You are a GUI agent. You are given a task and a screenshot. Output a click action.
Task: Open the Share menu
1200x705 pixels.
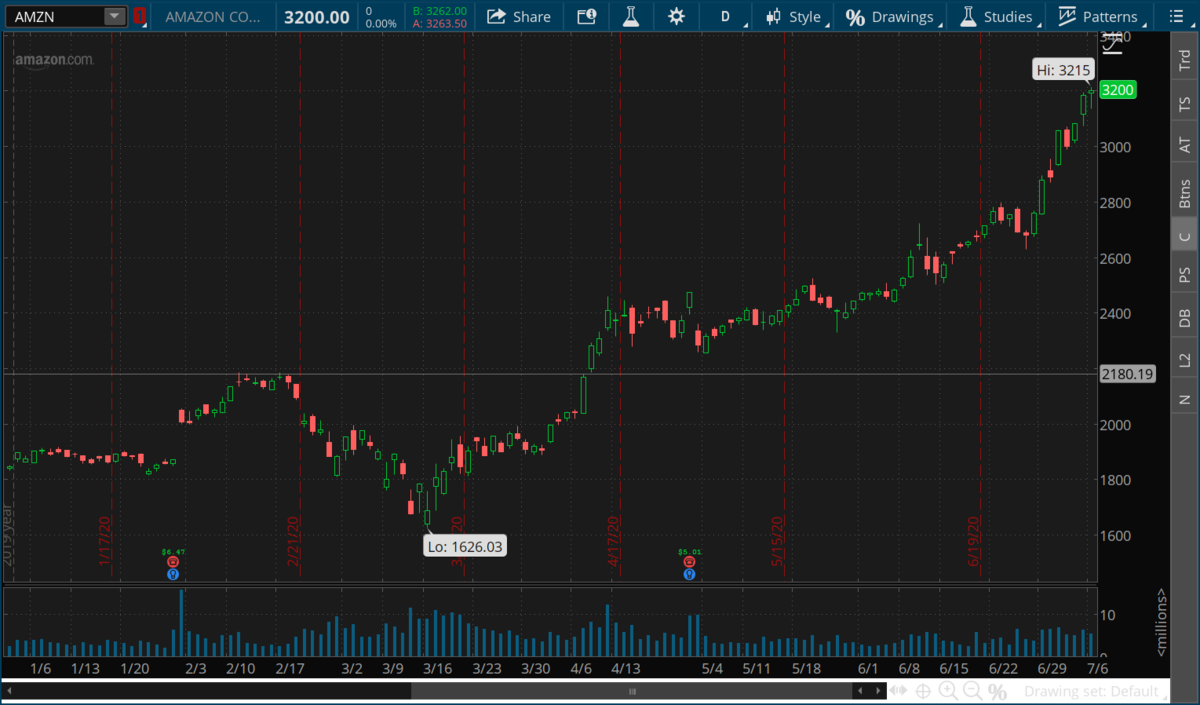tap(519, 16)
